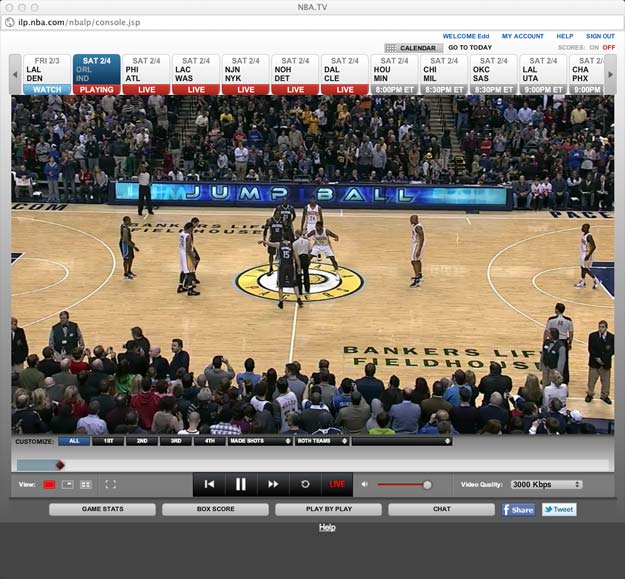The image size is (625, 579).
Task: Open the empty player filter dropdown
Action: click(x=402, y=441)
